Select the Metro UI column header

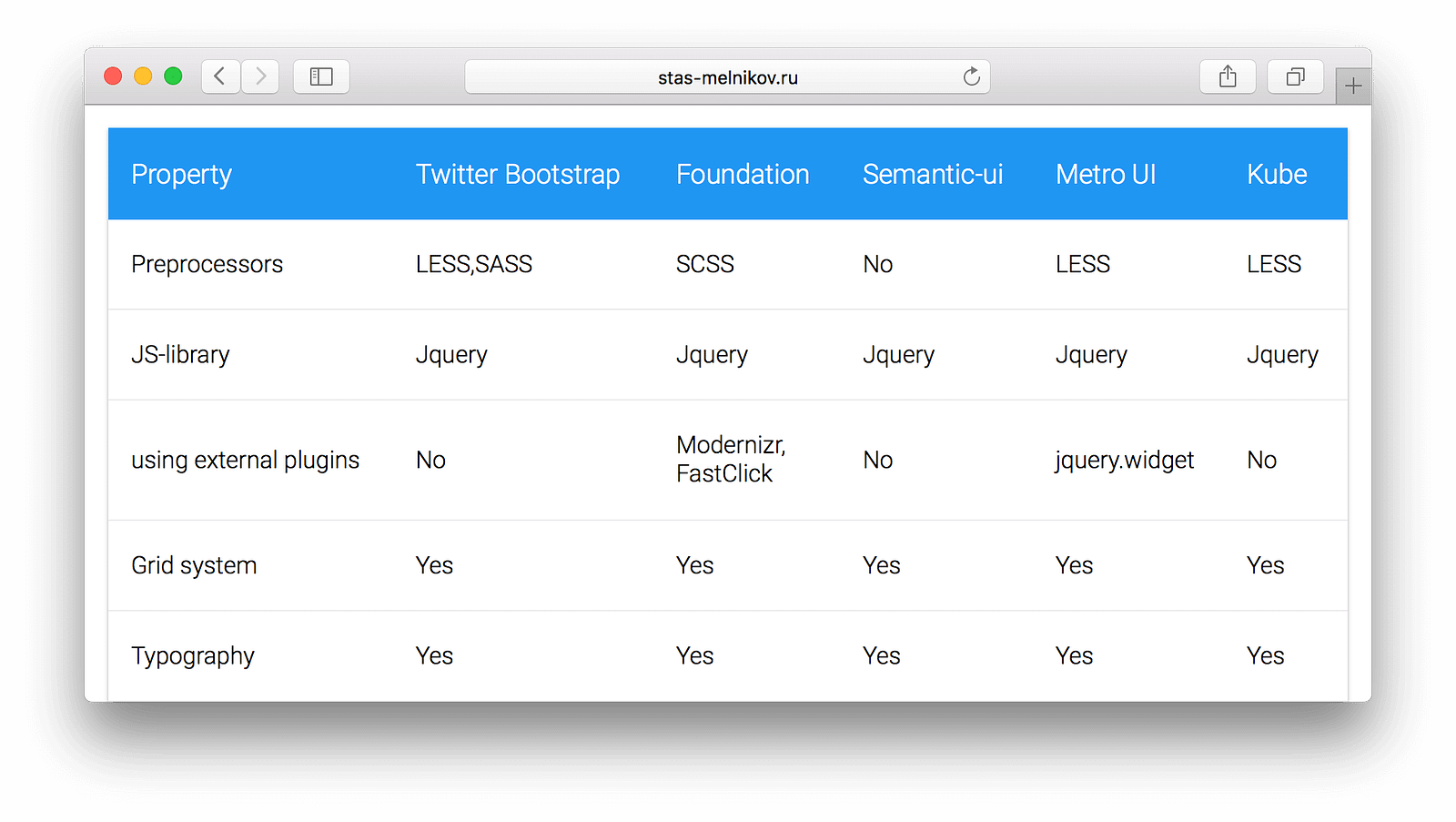(1106, 174)
